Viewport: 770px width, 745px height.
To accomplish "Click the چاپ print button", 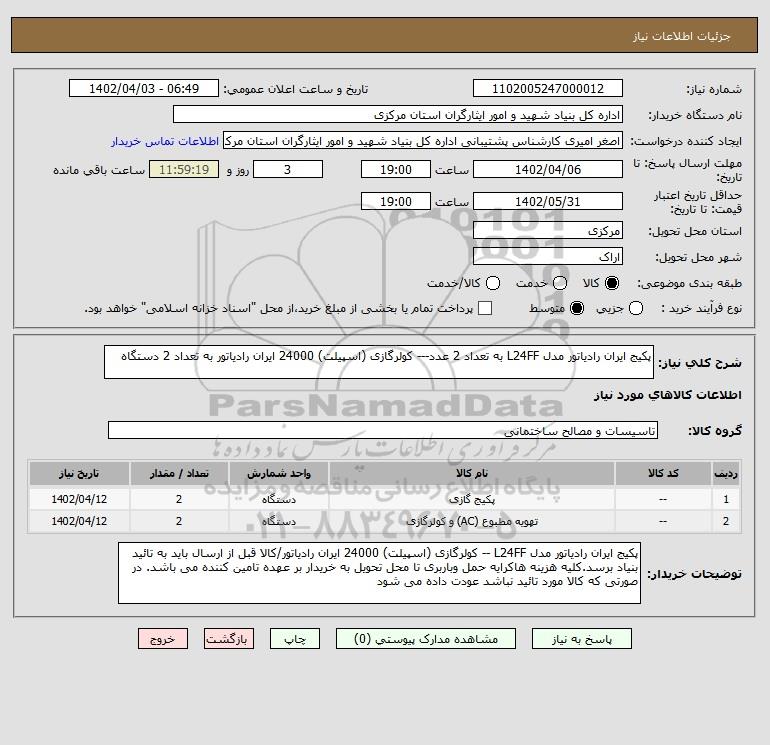I will tap(295, 639).
